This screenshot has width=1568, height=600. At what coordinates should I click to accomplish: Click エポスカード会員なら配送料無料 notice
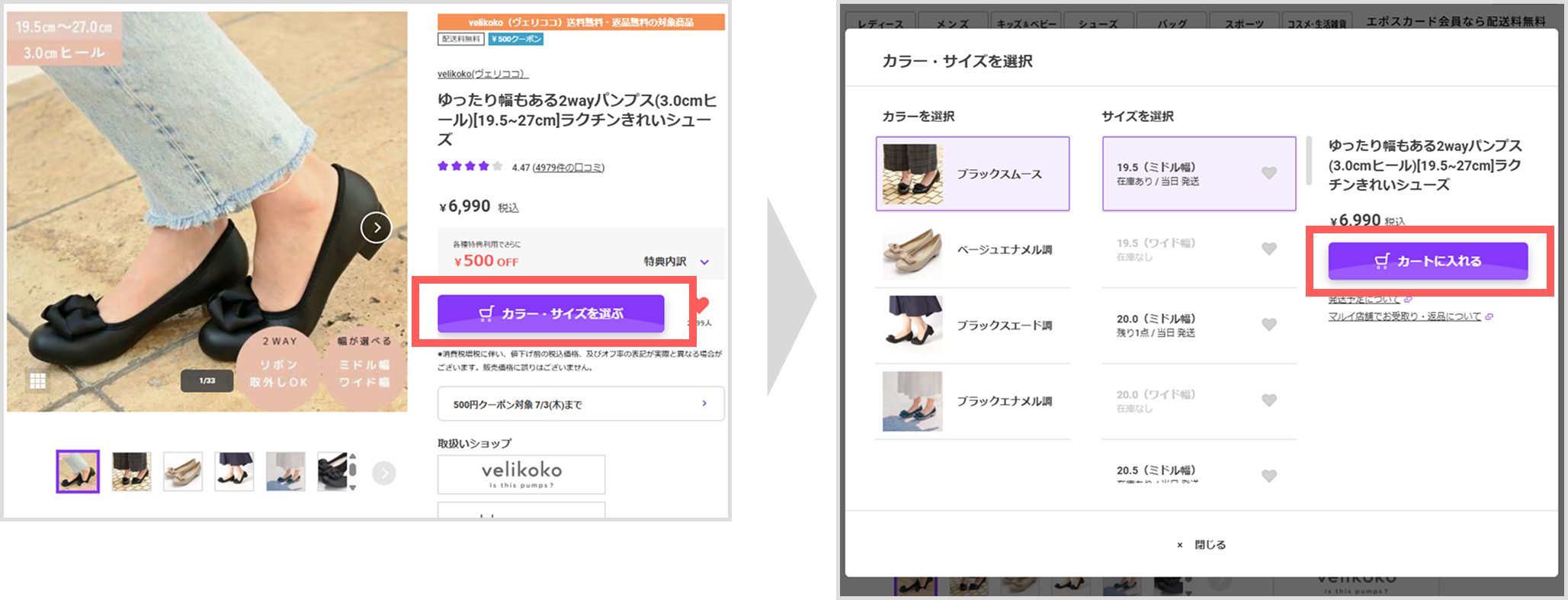click(1456, 21)
